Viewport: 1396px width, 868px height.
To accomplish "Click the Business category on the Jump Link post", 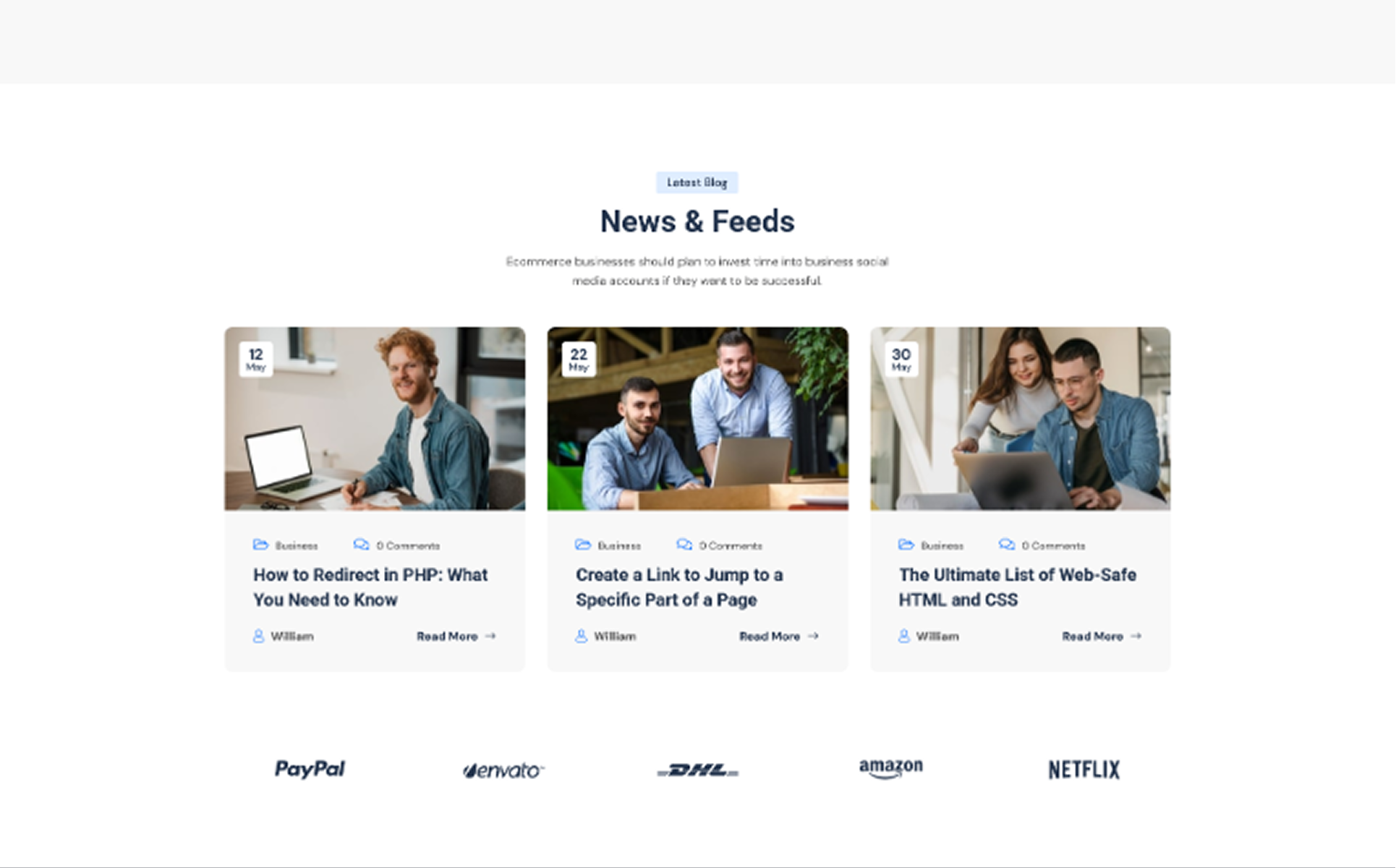I will (619, 545).
